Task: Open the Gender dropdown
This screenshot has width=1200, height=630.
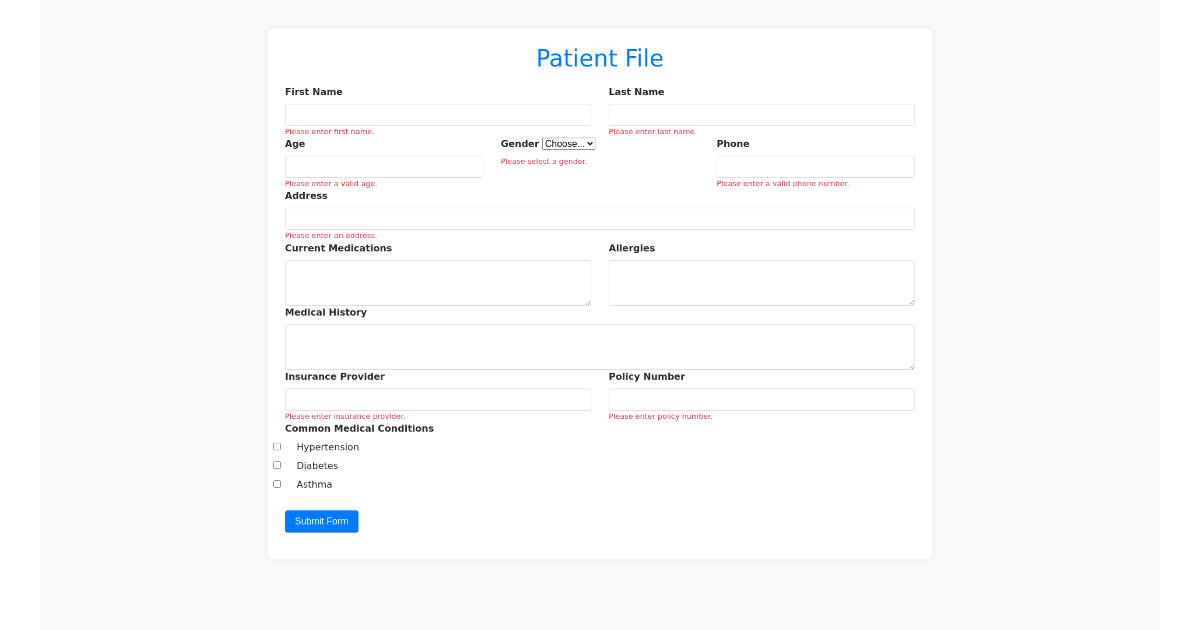Action: (569, 144)
